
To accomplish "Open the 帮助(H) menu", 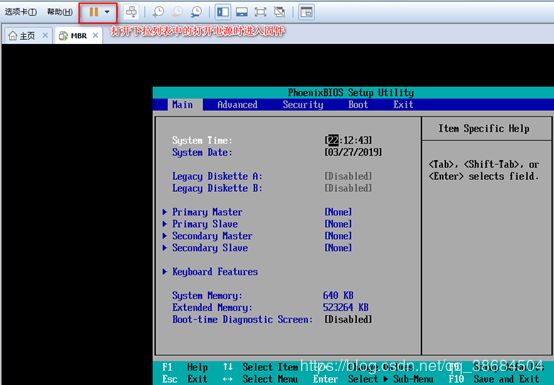I will (x=60, y=12).
